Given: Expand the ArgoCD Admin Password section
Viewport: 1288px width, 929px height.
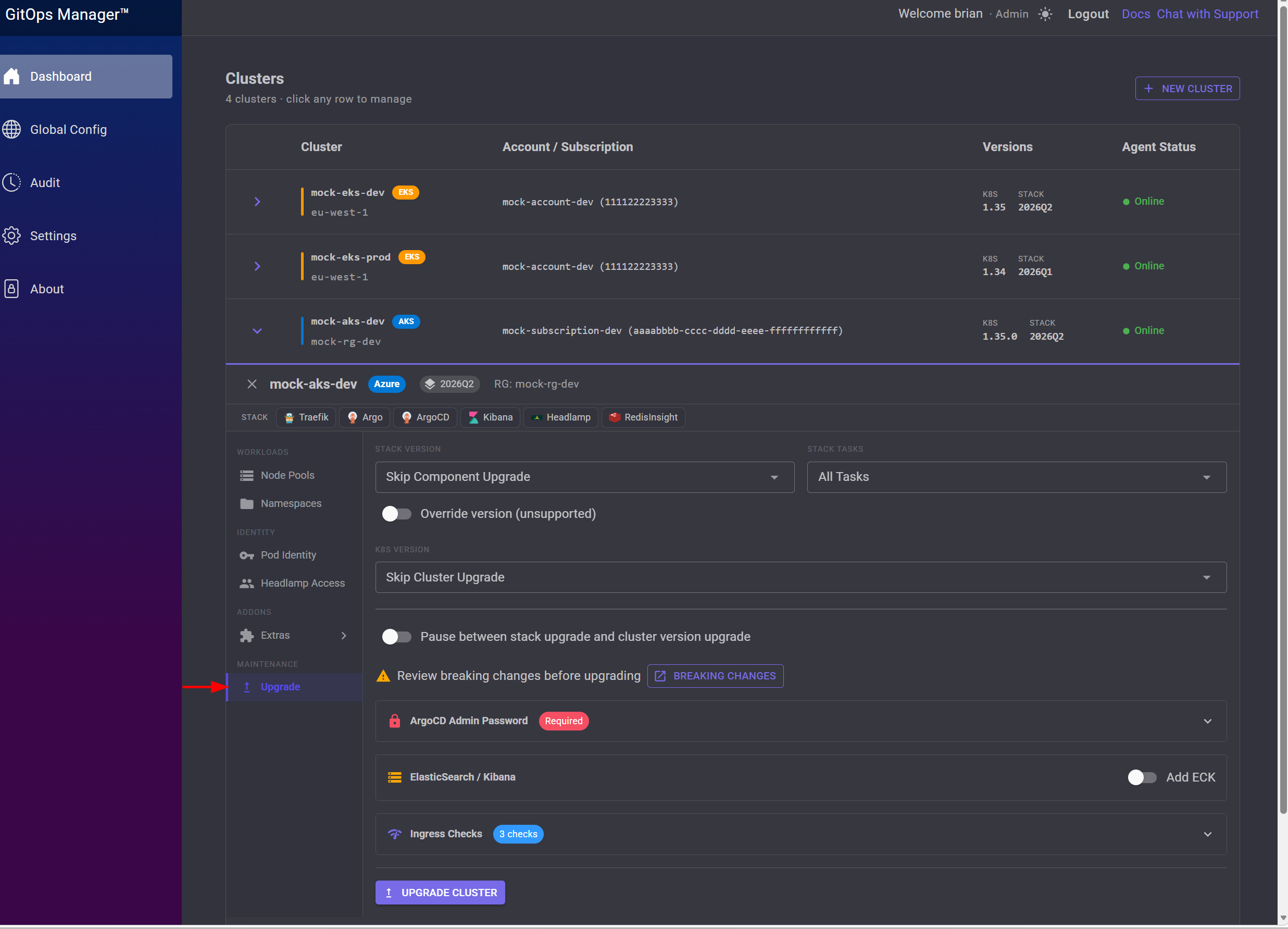Looking at the screenshot, I should pos(1207,722).
